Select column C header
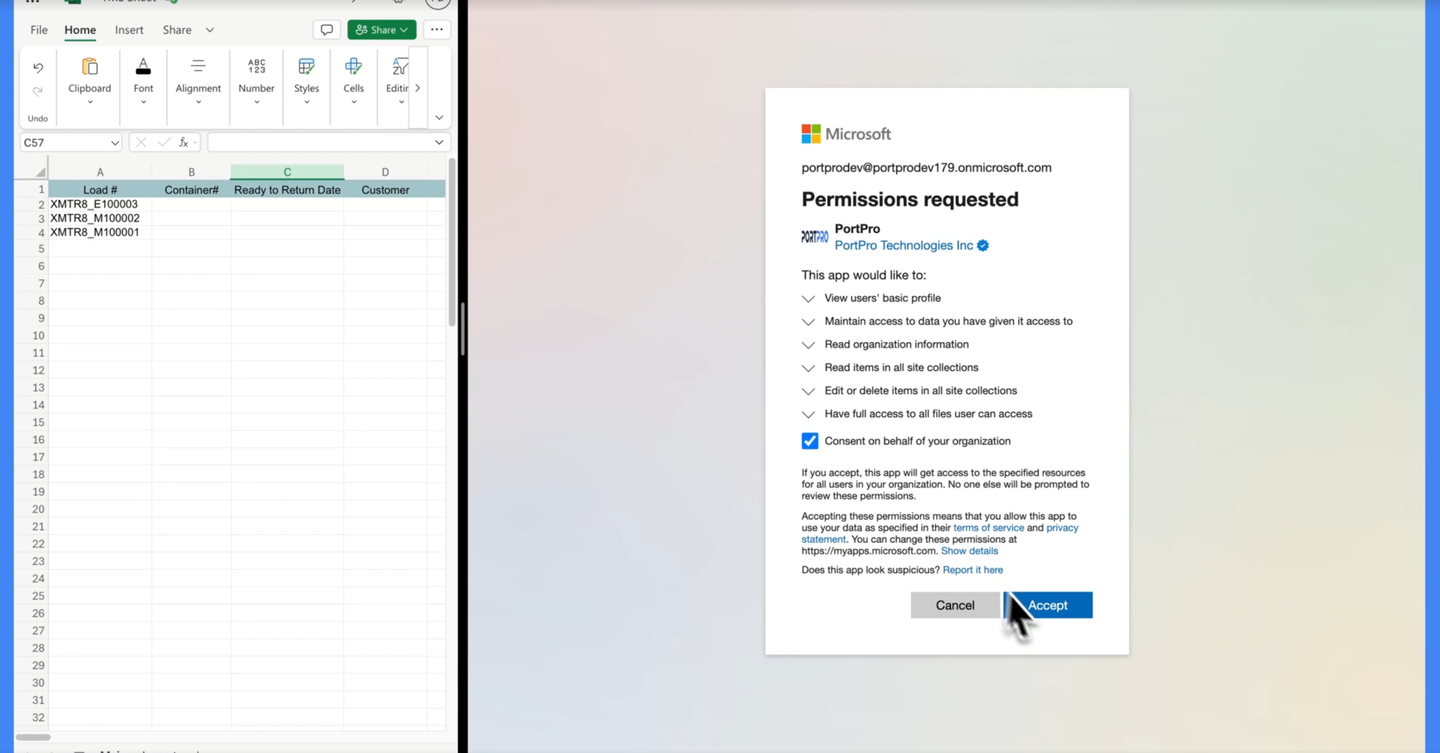Screen dimensions: 1440x753 287,172
